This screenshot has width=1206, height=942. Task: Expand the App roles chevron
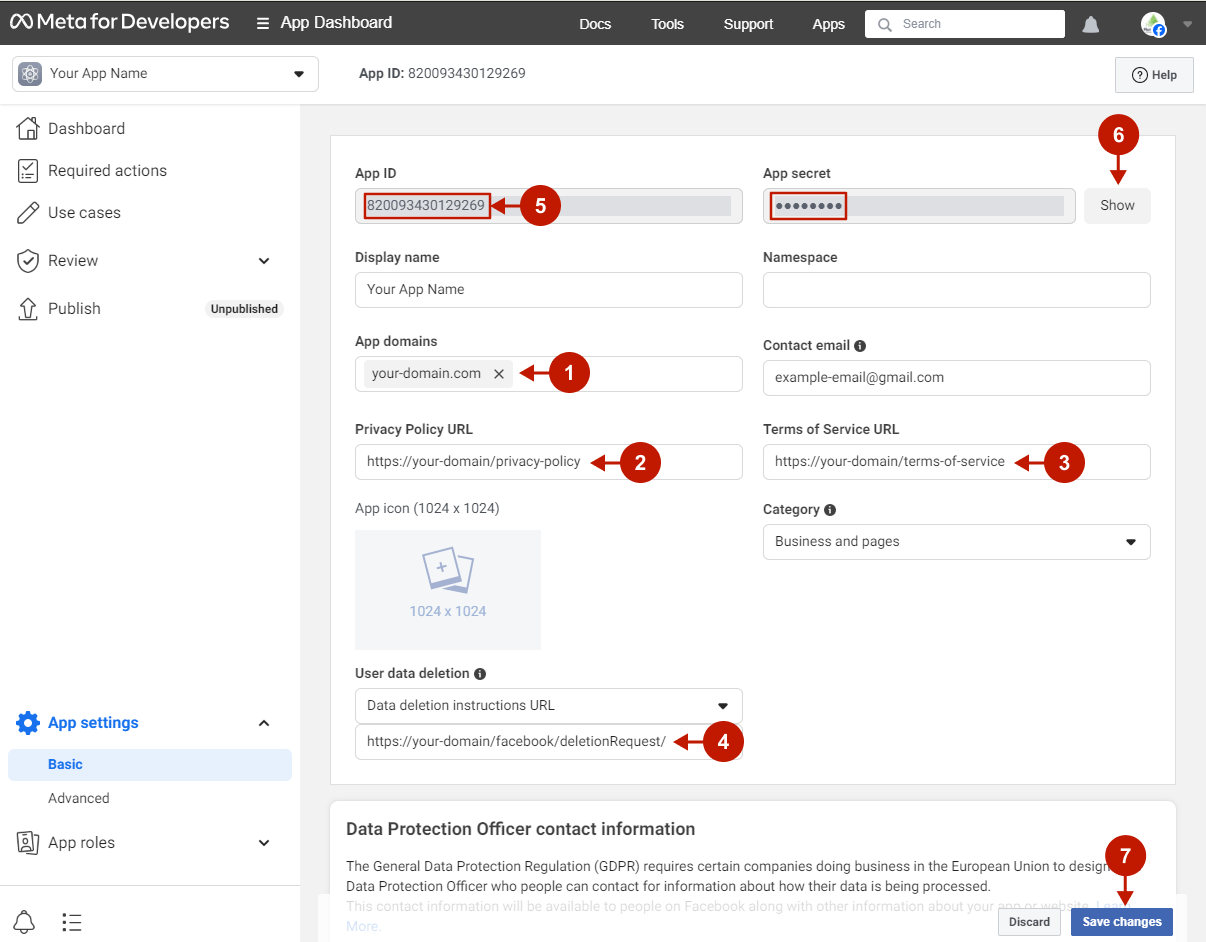pos(264,843)
